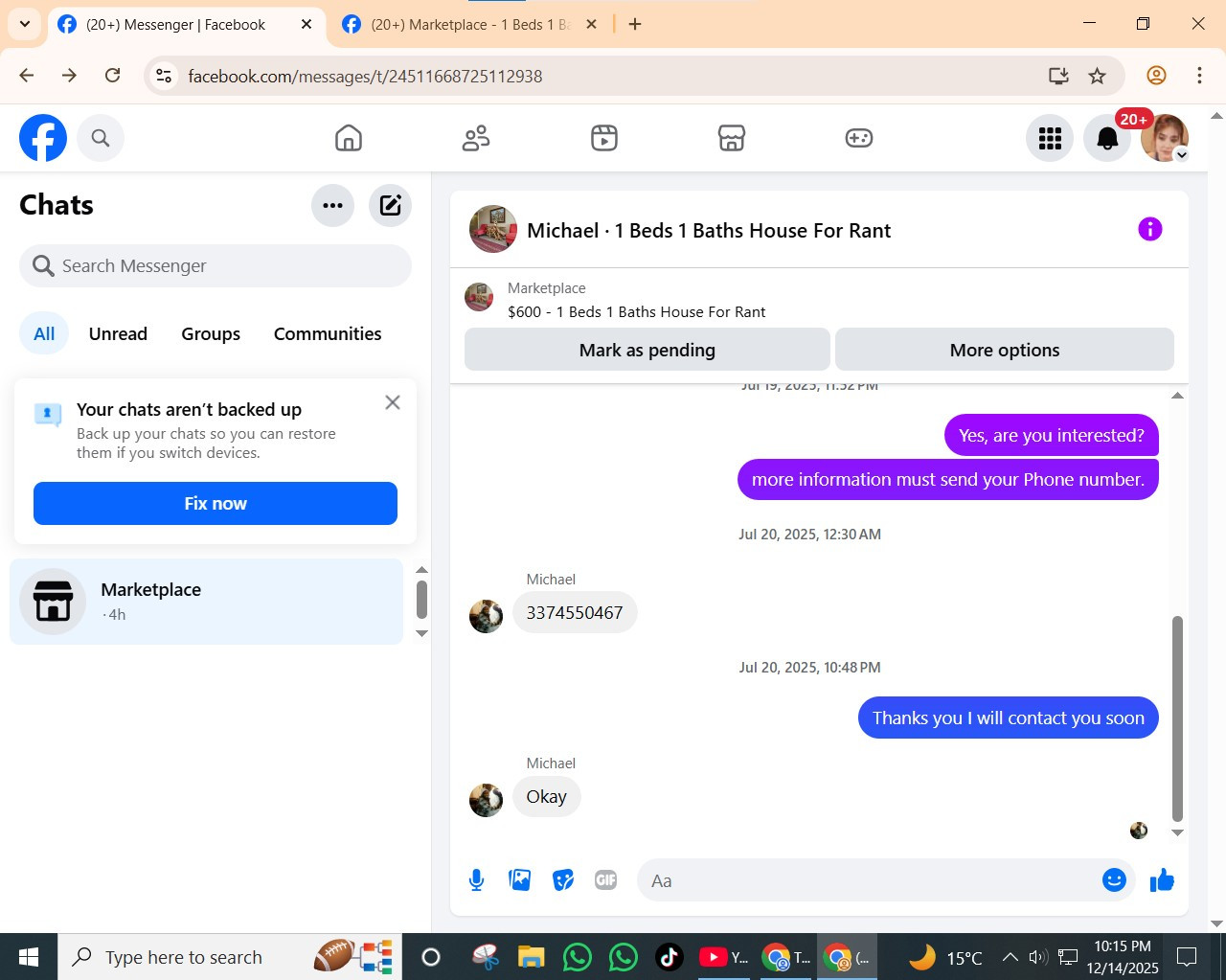Click the taskbar search box

pos(230,956)
